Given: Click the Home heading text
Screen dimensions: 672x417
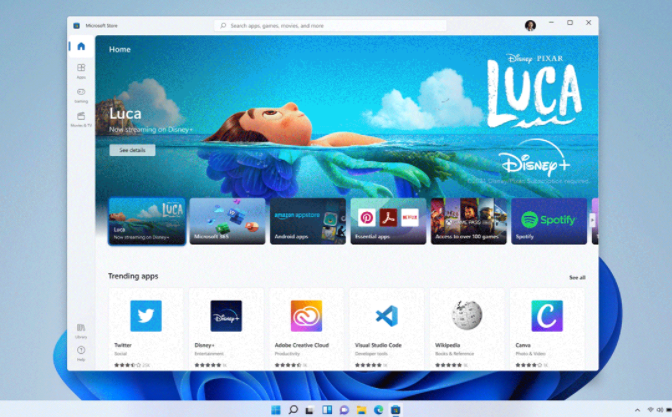Looking at the screenshot, I should click(120, 50).
